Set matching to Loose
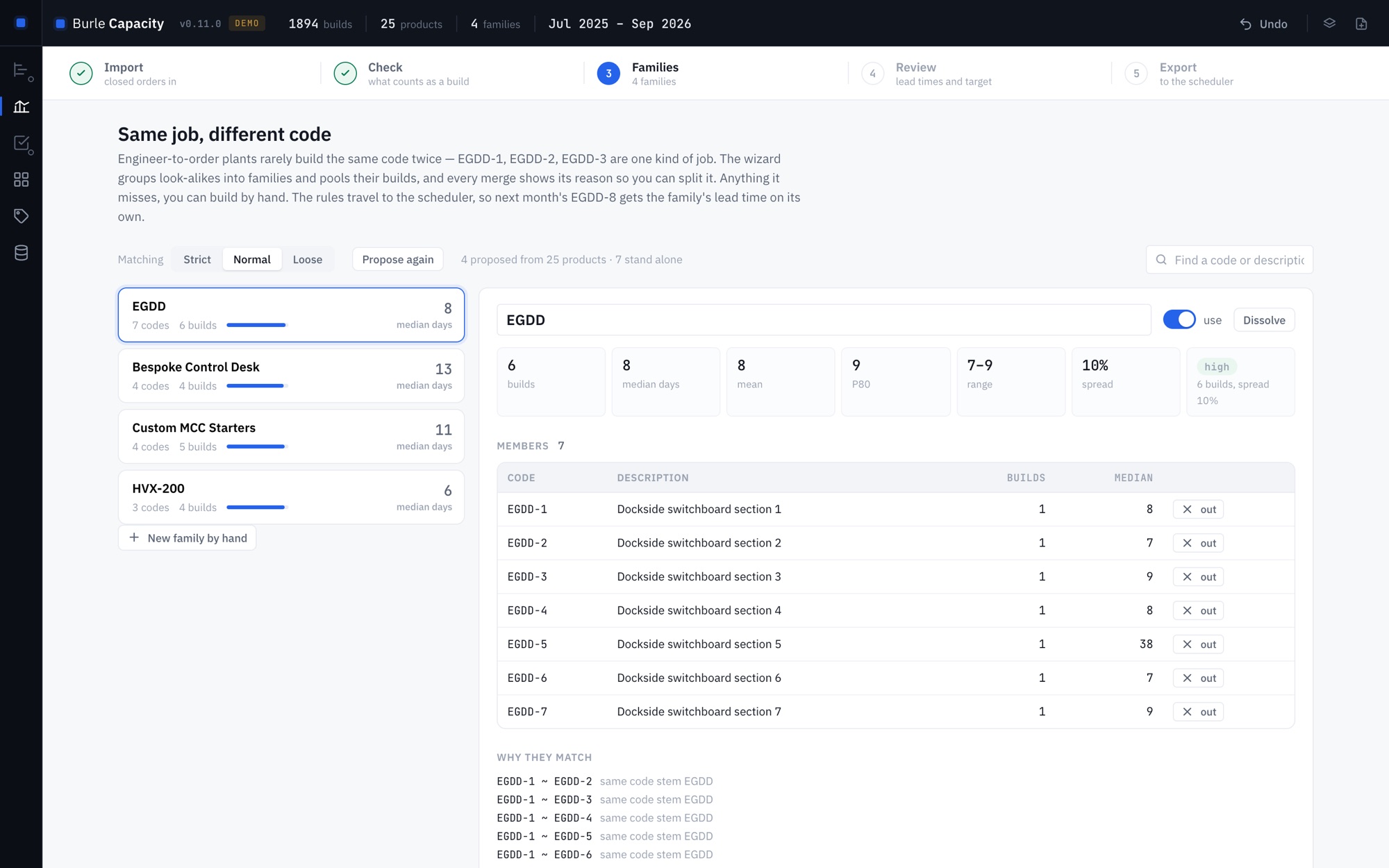 307,259
